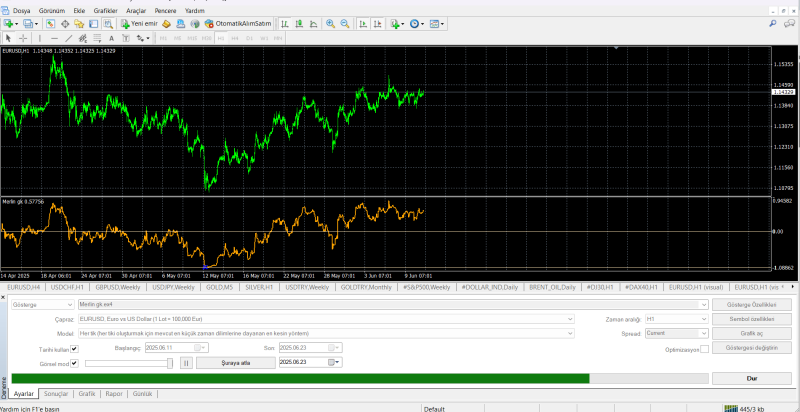Click the New Chart toolbar icon
Screen dimensions: 800x412
9,23
